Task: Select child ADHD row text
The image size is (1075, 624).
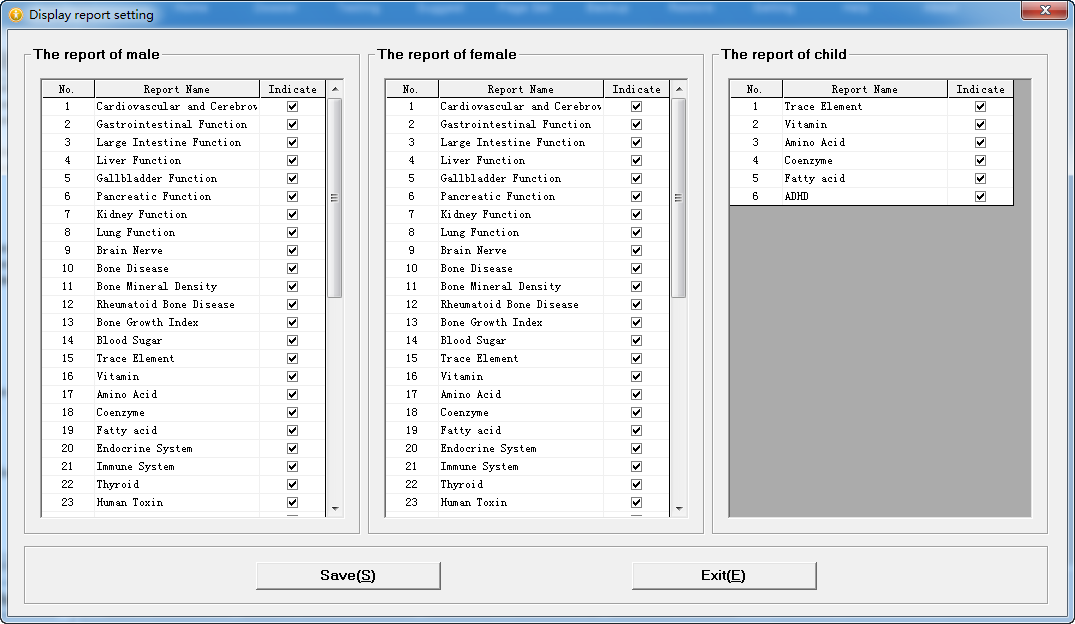Action: click(797, 196)
